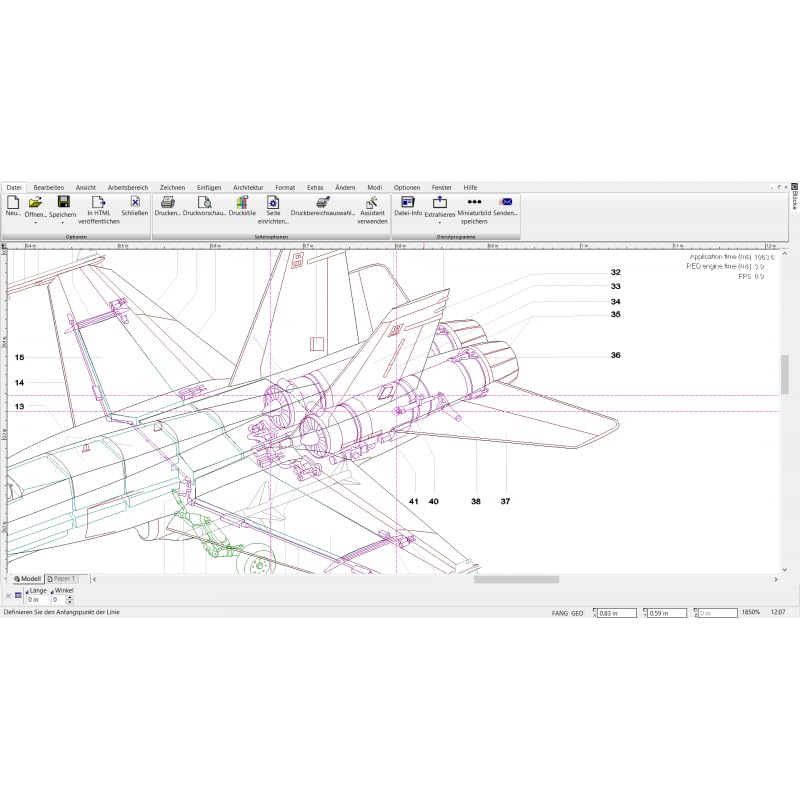Open the Ändern menu
Screen dimensions: 800x800
345,187
